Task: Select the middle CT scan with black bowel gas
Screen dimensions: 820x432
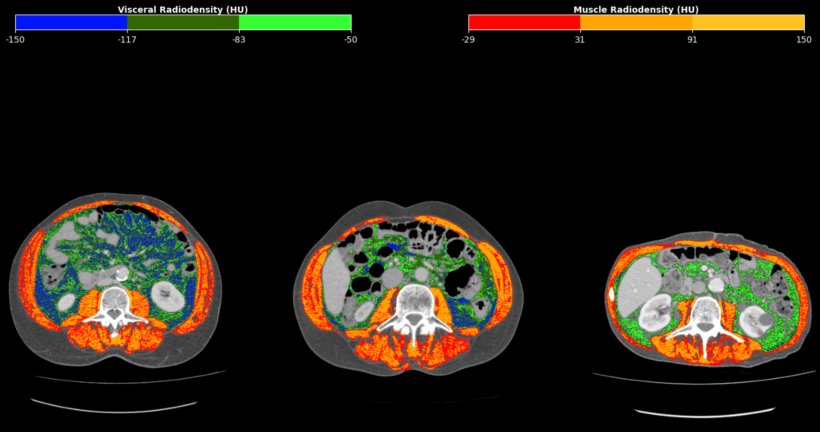Action: click(408, 288)
